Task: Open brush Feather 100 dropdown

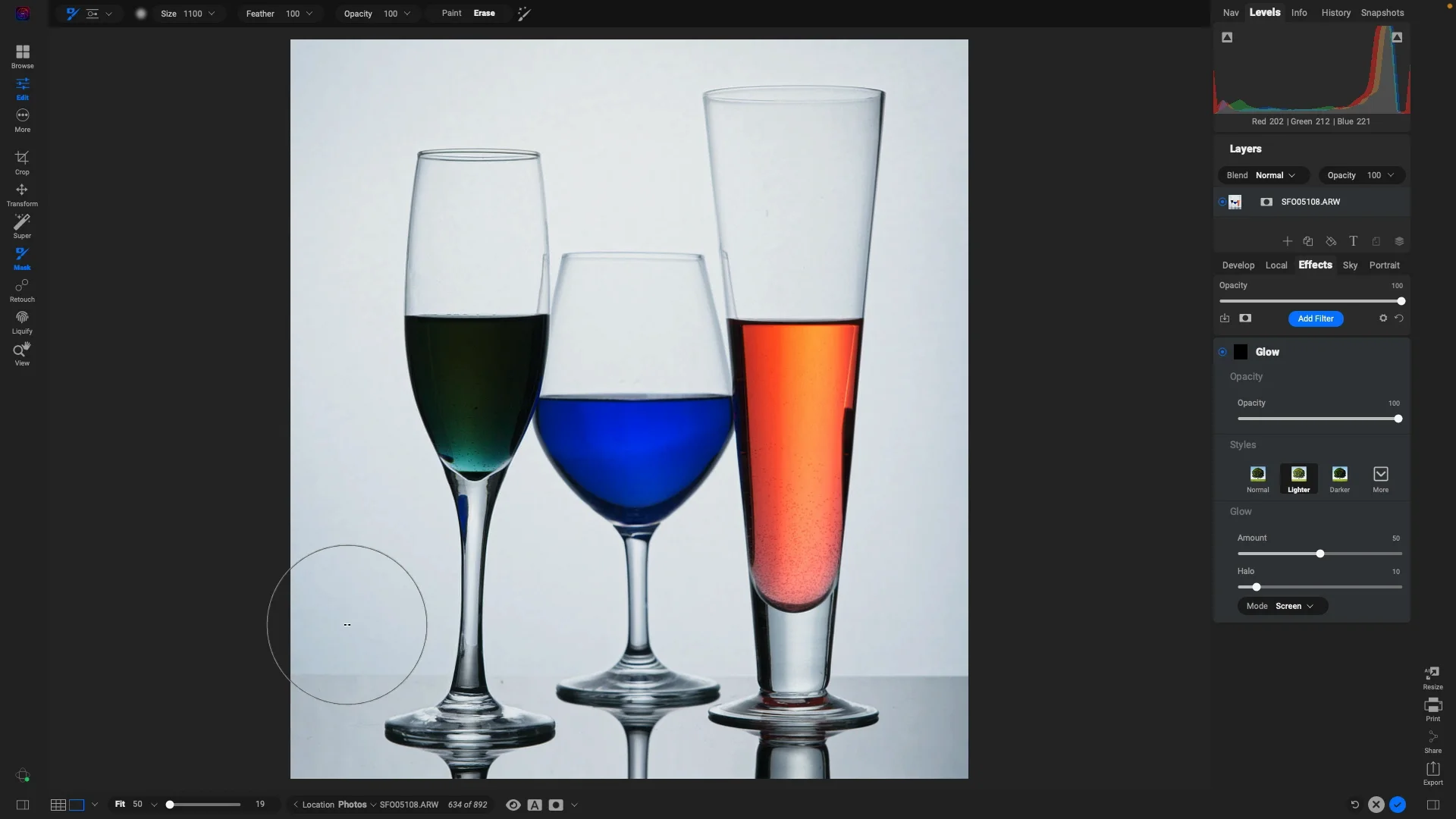Action: pyautogui.click(x=279, y=14)
